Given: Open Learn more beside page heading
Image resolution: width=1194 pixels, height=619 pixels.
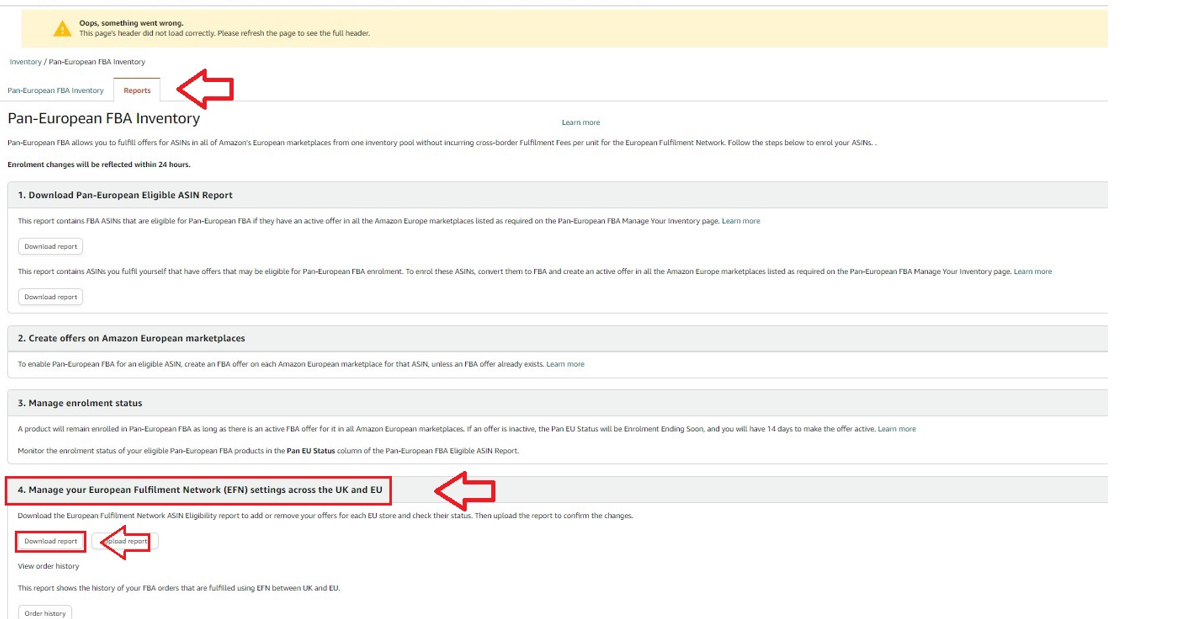Looking at the screenshot, I should tap(581, 122).
